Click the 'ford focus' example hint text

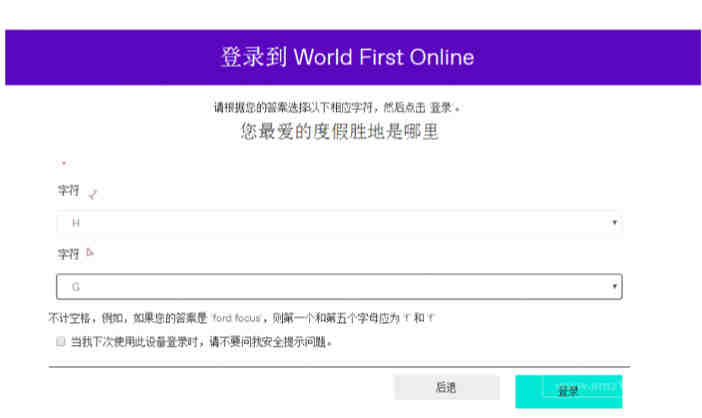[x=242, y=318]
